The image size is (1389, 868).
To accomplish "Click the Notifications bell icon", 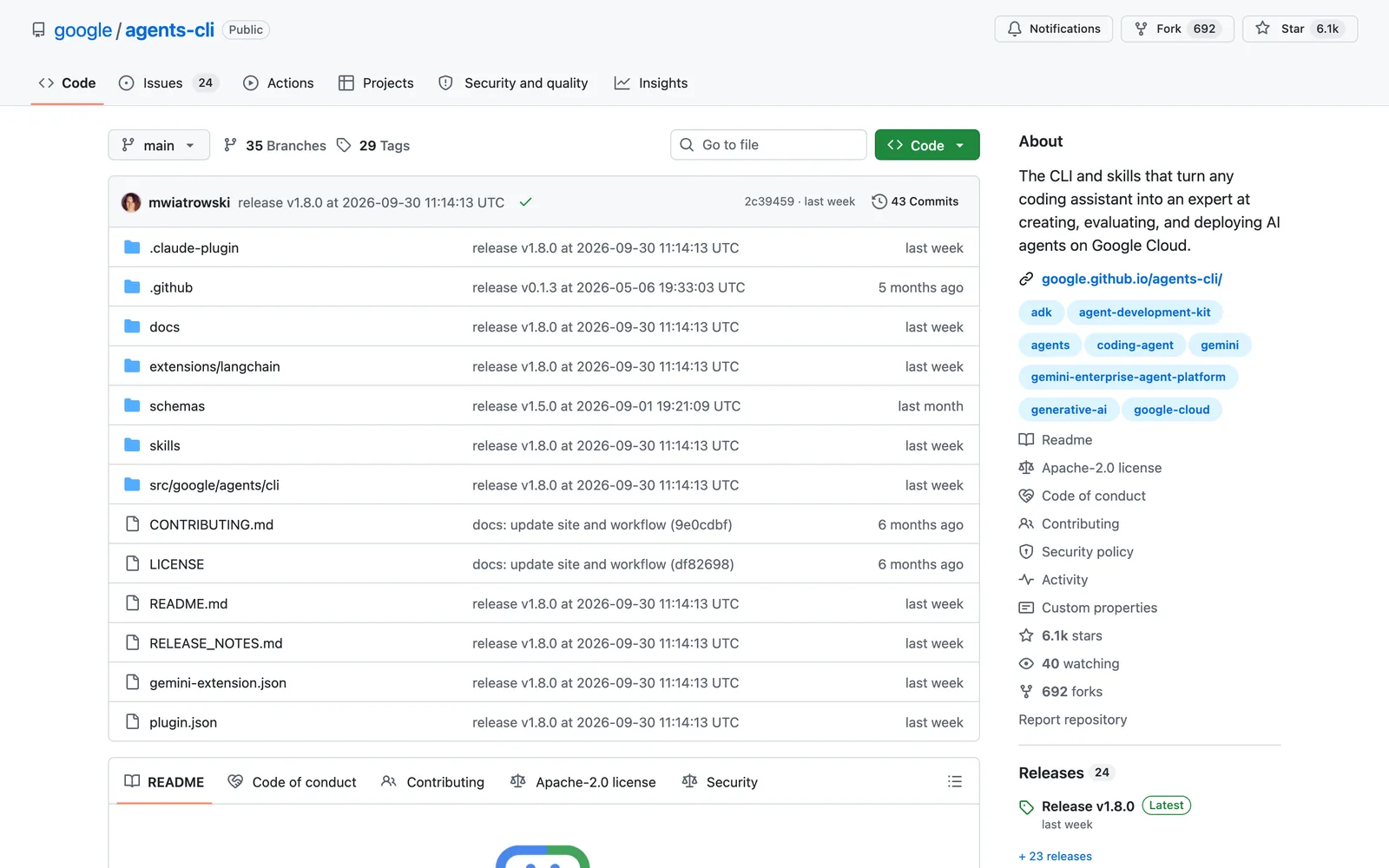I will click(1014, 29).
